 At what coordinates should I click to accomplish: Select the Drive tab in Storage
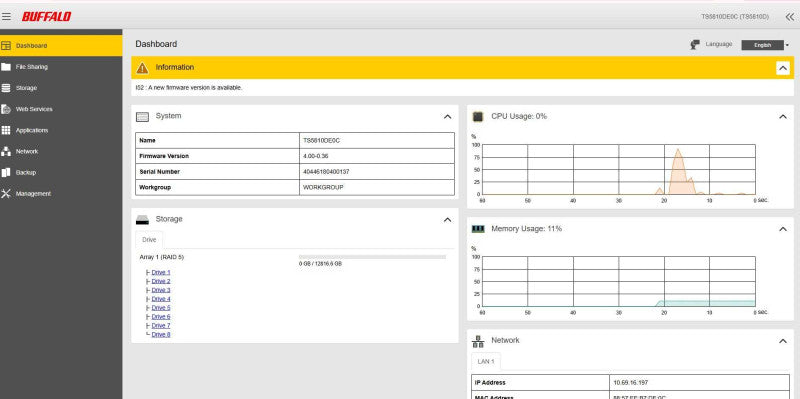[149, 240]
